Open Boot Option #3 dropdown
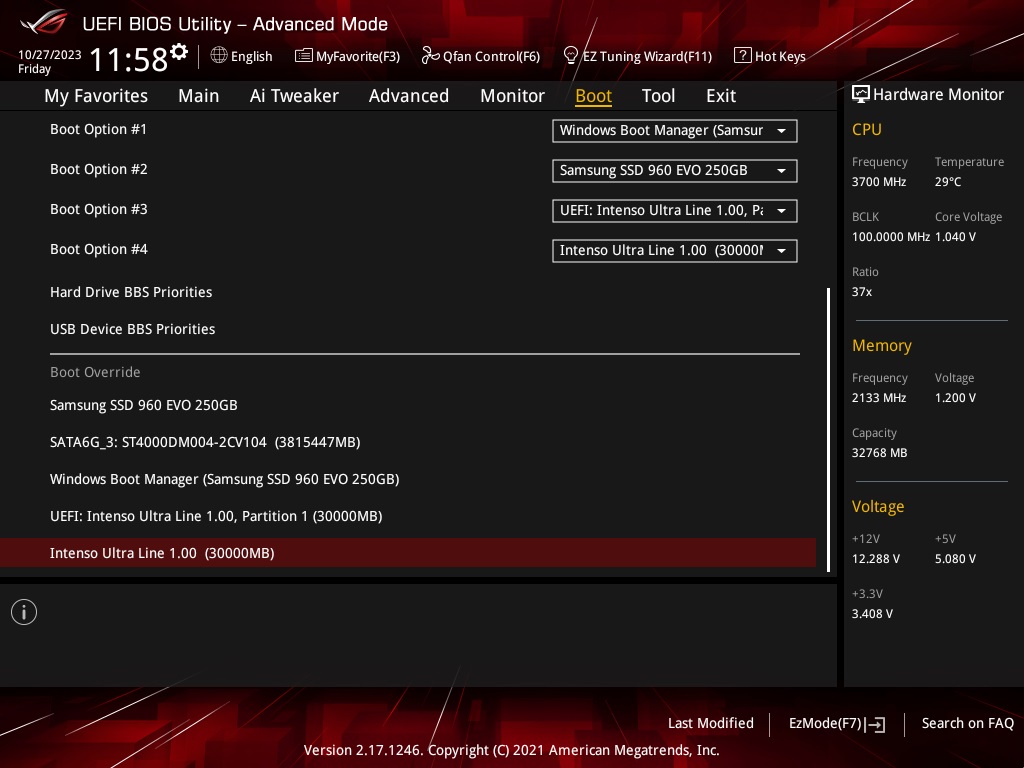 [x=675, y=210]
